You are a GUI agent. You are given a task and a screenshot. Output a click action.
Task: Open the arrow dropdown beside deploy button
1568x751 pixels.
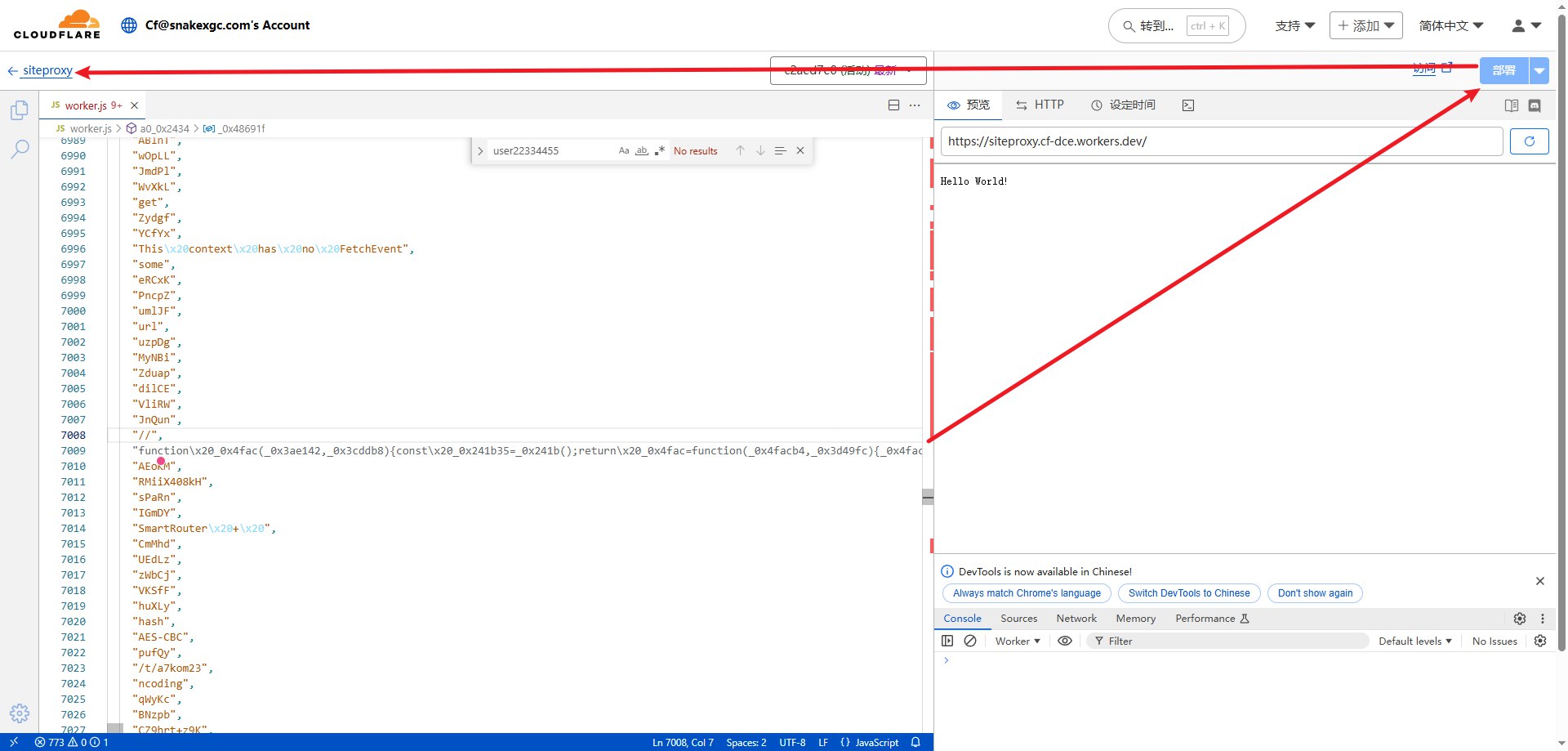pos(1539,71)
